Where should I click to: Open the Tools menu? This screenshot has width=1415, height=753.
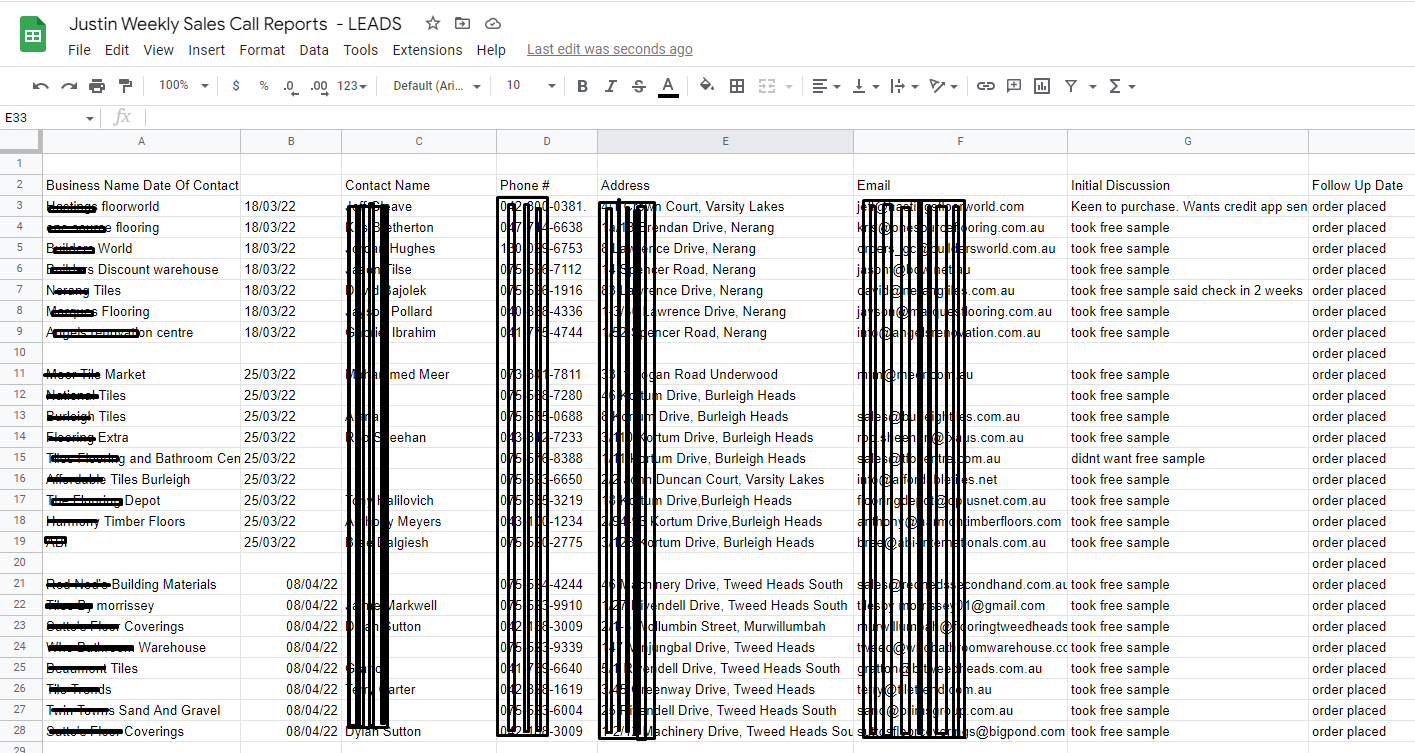pos(361,50)
